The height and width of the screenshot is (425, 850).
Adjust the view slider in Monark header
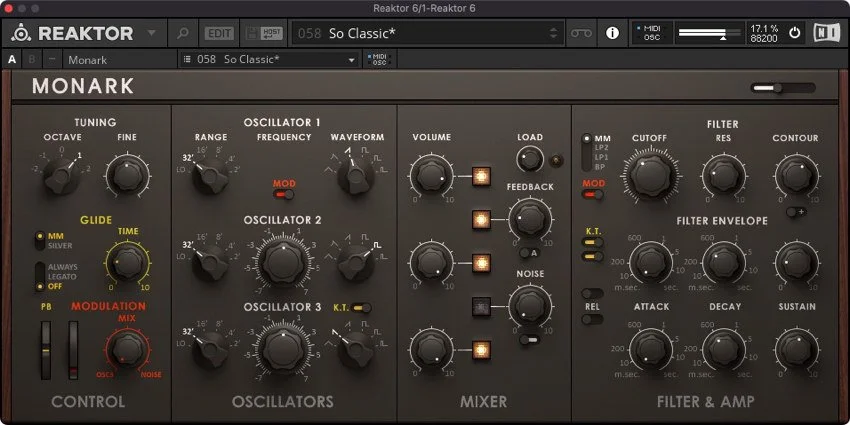coord(783,88)
